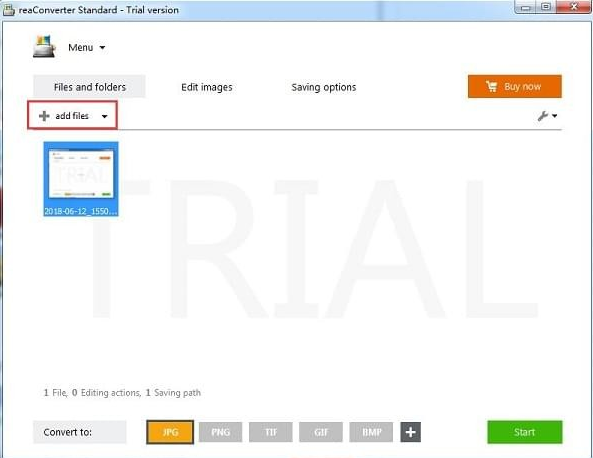Image resolution: width=593 pixels, height=458 pixels.
Task: Select JPG as the output format
Action: coord(170,432)
